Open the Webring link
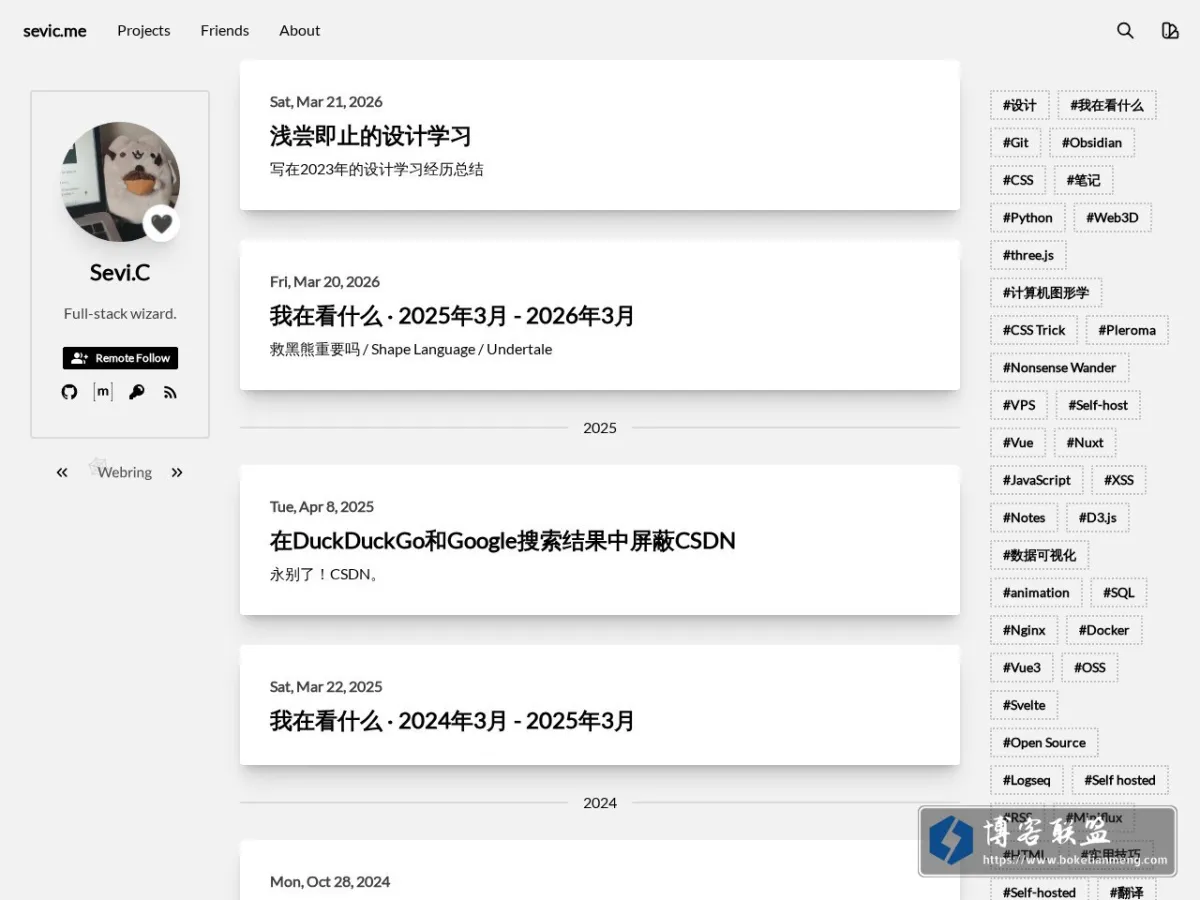 click(124, 472)
